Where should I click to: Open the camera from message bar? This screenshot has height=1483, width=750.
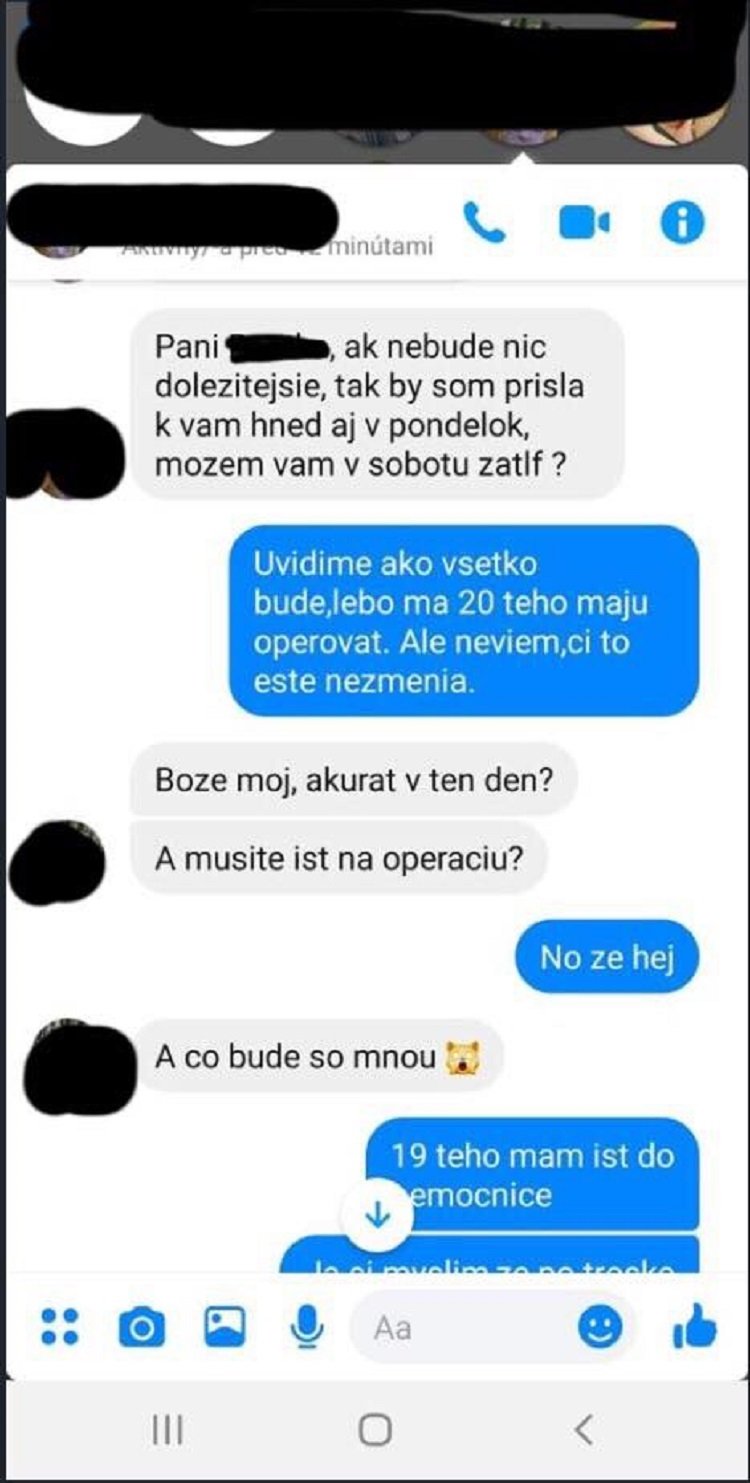(x=141, y=1327)
